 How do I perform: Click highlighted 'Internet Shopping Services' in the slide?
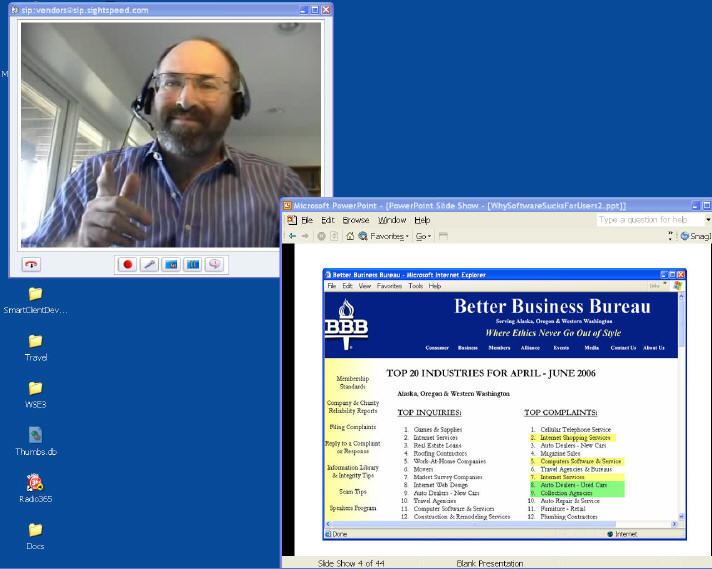tap(575, 438)
